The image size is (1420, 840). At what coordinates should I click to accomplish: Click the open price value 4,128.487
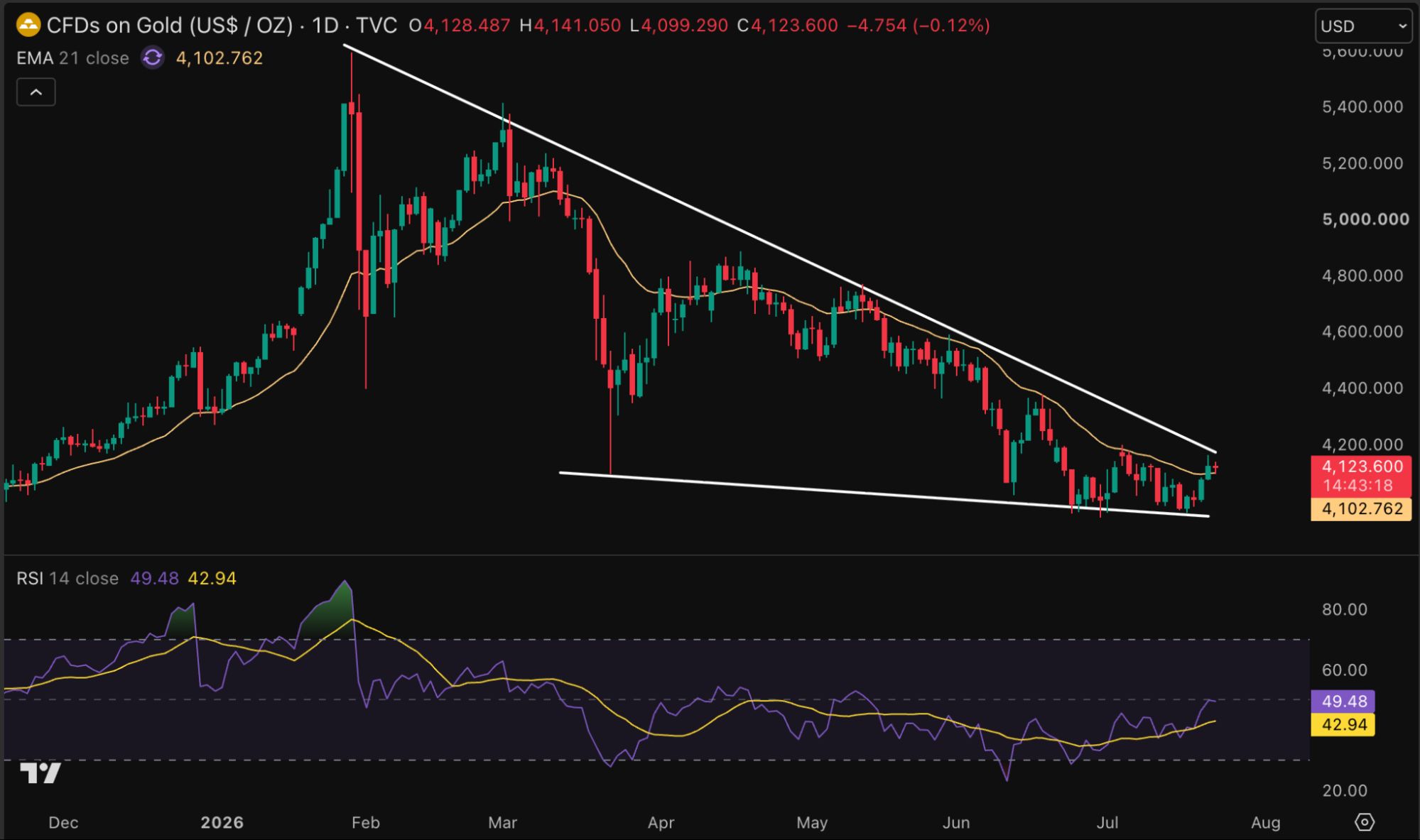(467, 26)
